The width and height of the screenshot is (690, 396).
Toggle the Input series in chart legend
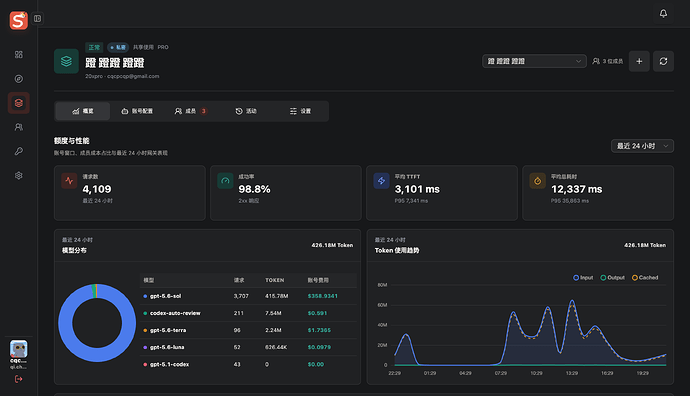(x=583, y=278)
